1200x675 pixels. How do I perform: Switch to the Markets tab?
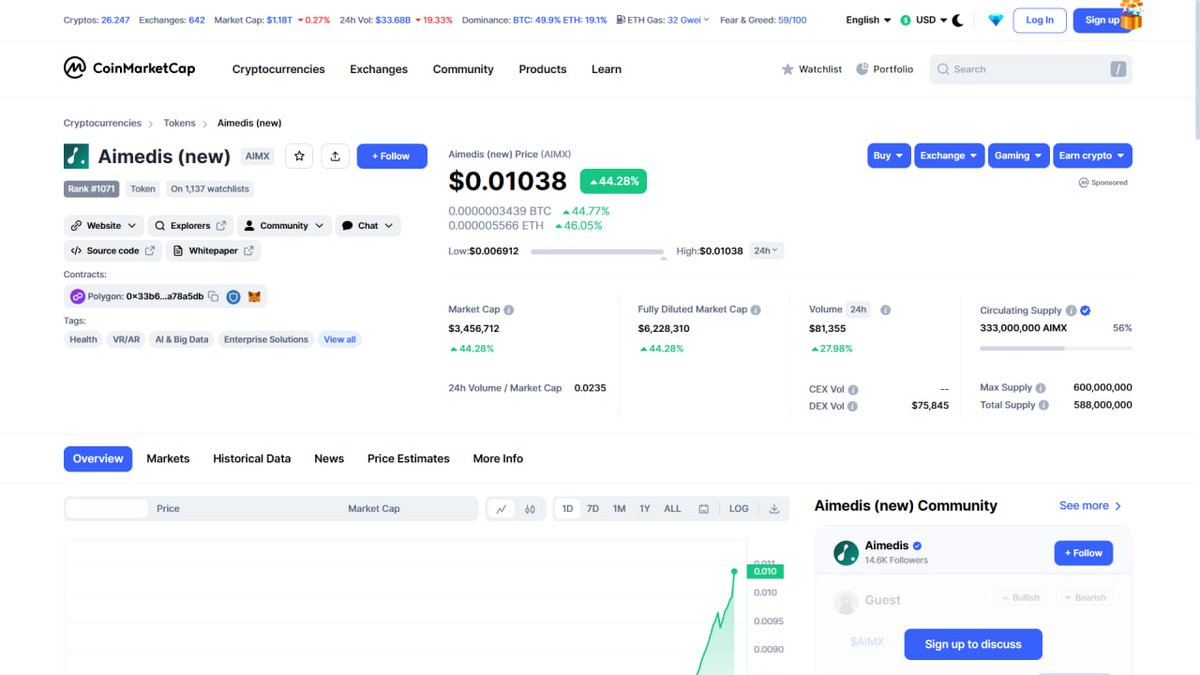(x=168, y=459)
